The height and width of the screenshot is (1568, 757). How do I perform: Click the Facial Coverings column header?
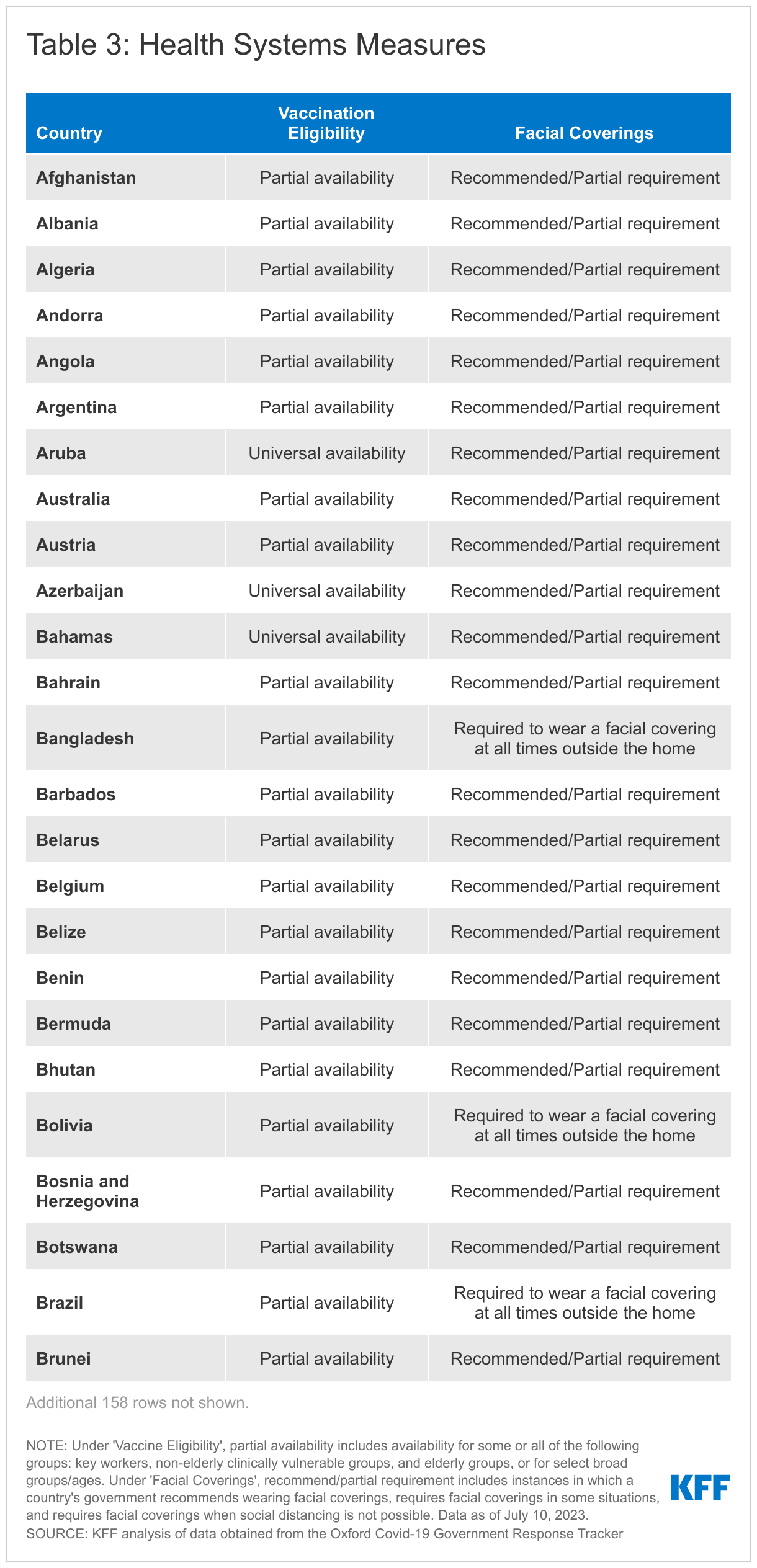(584, 133)
